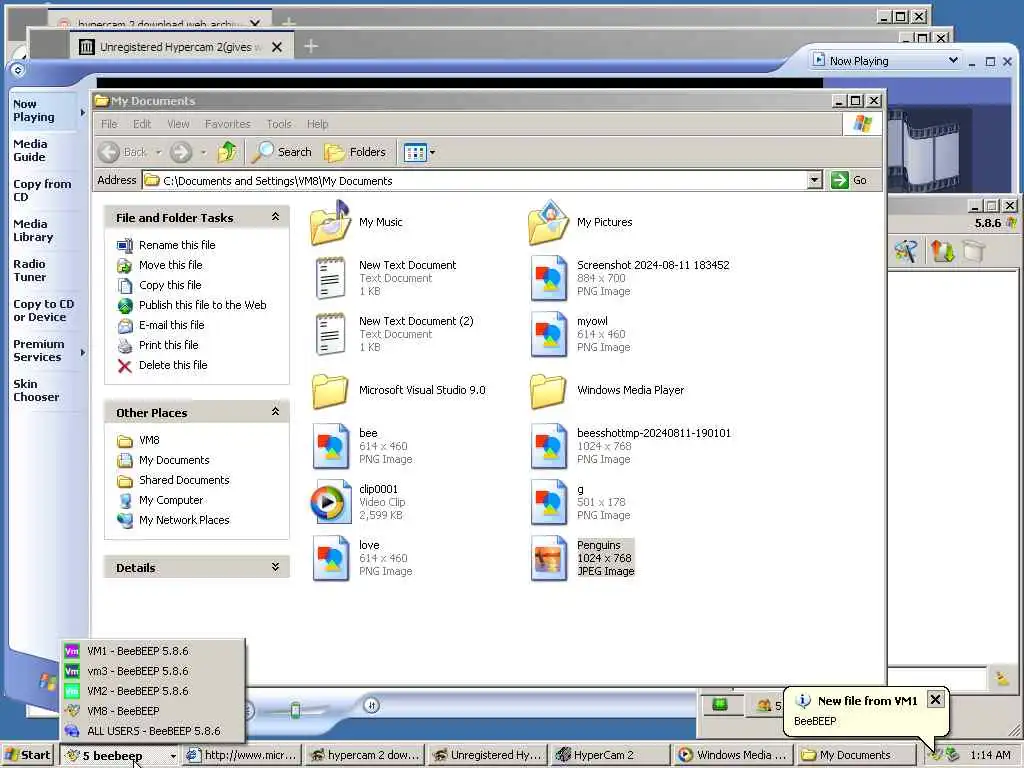The height and width of the screenshot is (768, 1024).
Task: Click Publish this file to the Web
Action: 202,305
